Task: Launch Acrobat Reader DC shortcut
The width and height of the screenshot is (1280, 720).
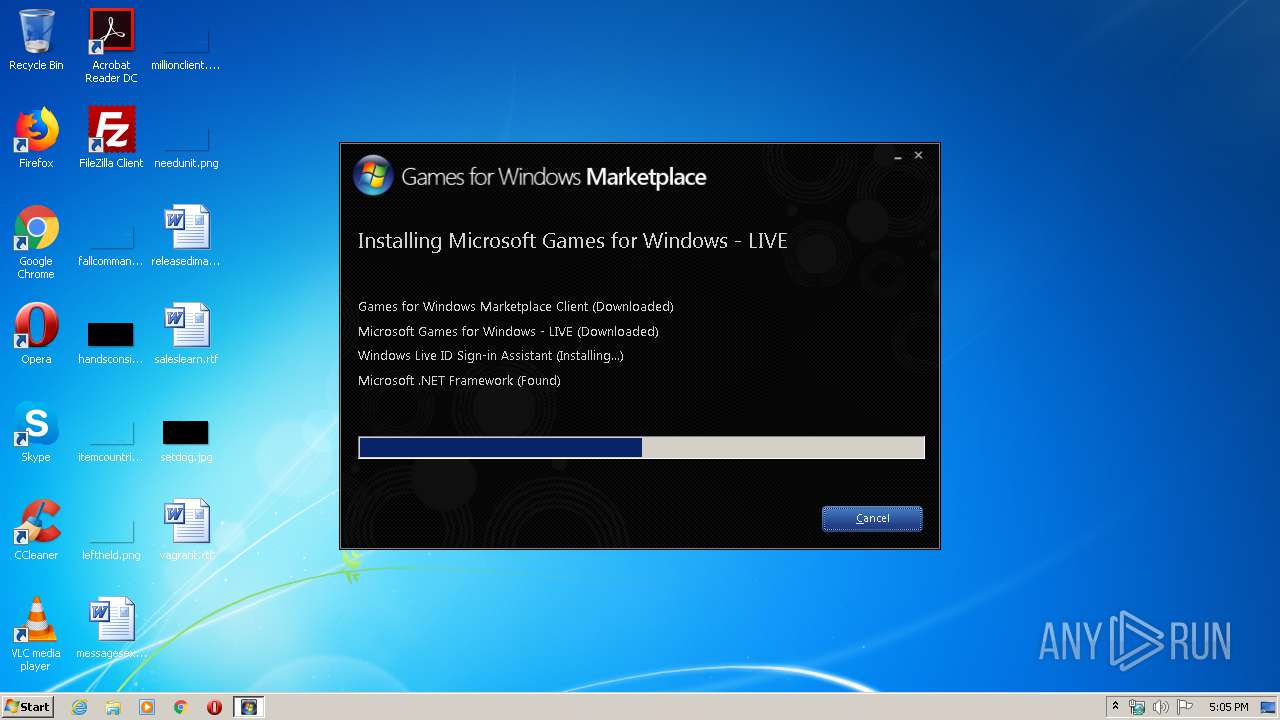Action: tap(111, 46)
